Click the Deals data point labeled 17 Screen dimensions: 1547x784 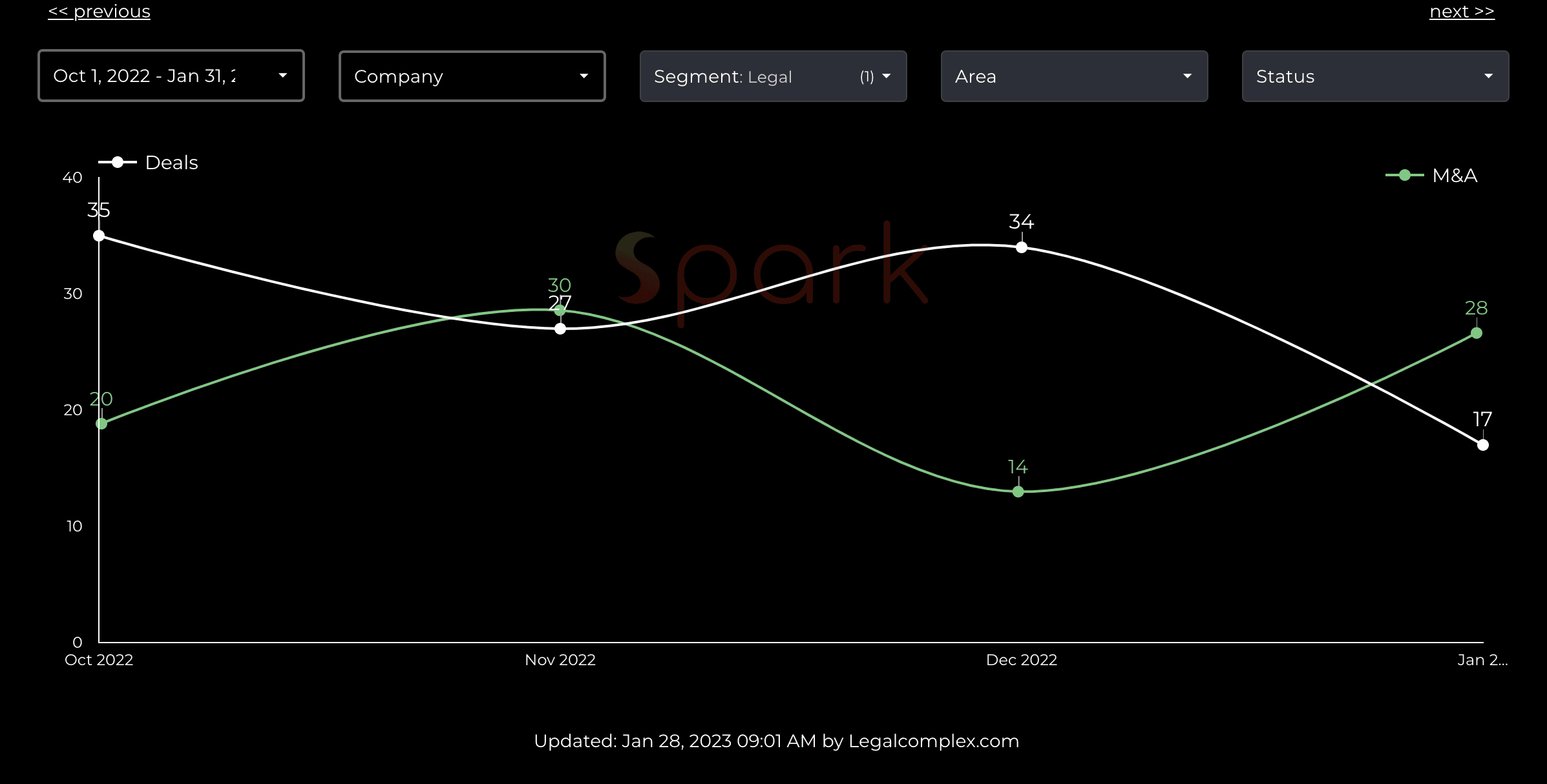pyautogui.click(x=1483, y=445)
